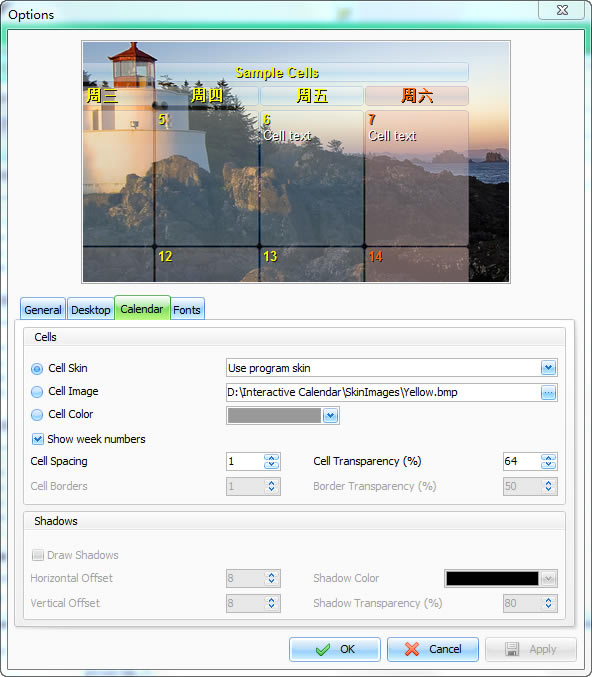Switch to the Desktop tab

91,310
